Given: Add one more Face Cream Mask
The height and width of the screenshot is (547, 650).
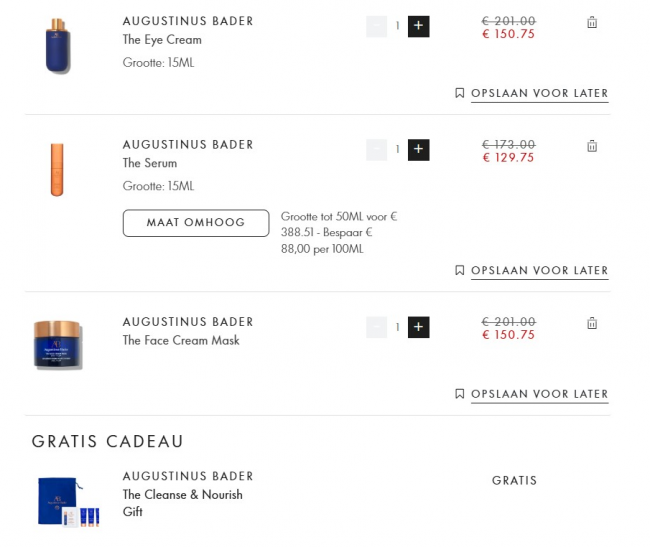Looking at the screenshot, I should click(x=419, y=327).
